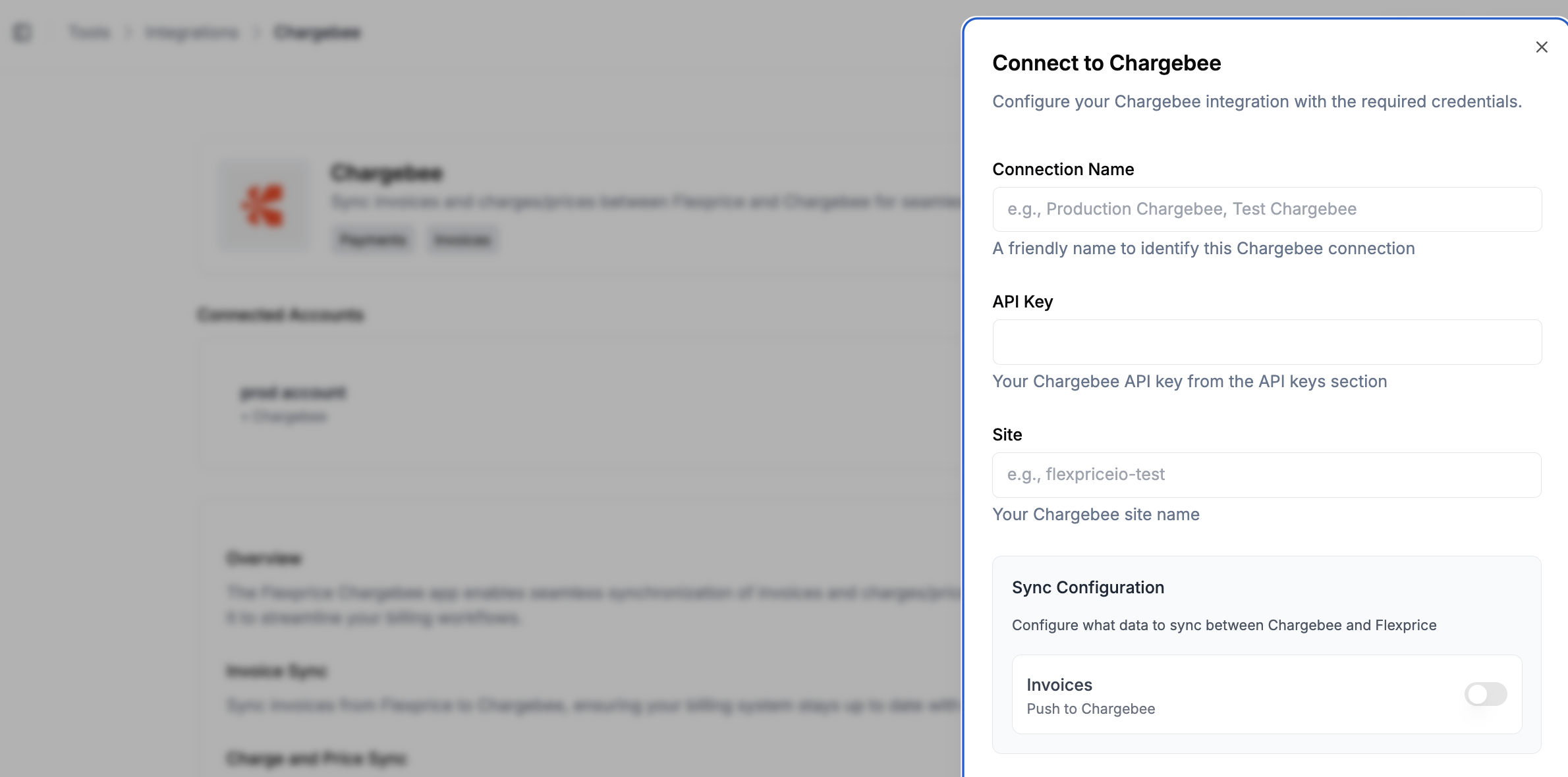The width and height of the screenshot is (1568, 777).
Task: Navigate to Tools via breadcrumb
Action: tap(90, 32)
